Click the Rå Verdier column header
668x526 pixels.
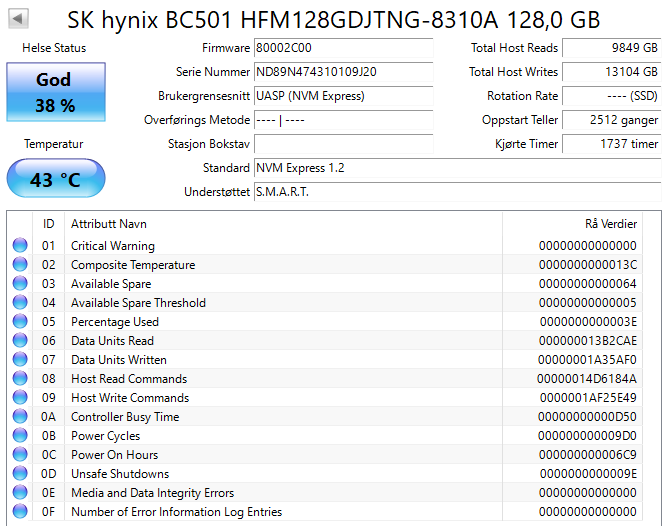[x=610, y=224]
